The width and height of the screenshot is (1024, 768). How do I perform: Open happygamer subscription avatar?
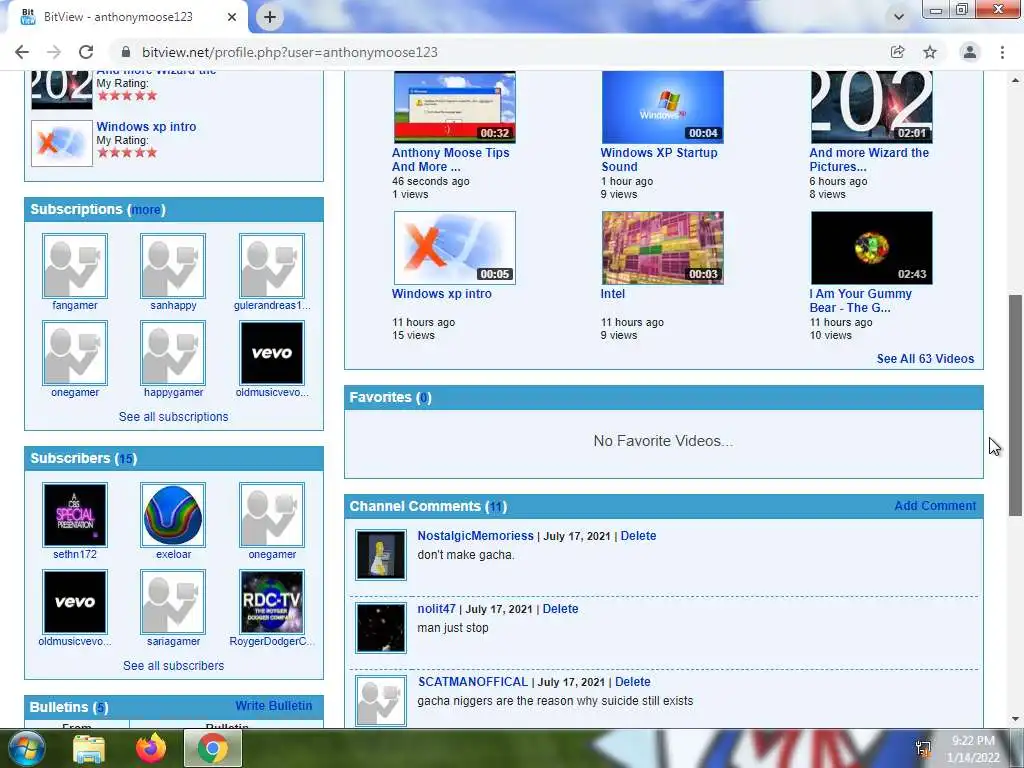coord(173,353)
